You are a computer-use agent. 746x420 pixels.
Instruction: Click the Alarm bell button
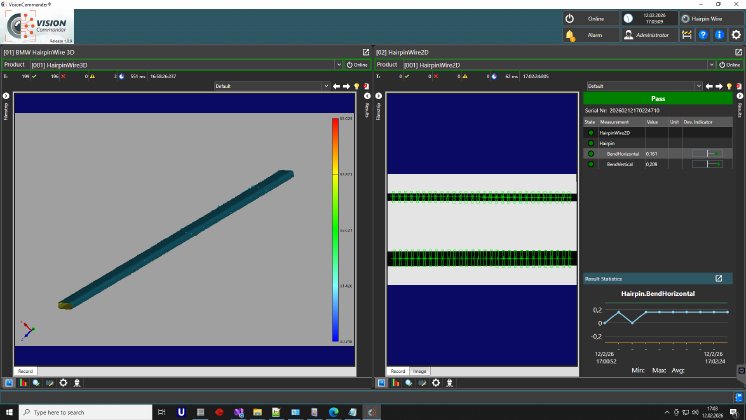(x=587, y=35)
